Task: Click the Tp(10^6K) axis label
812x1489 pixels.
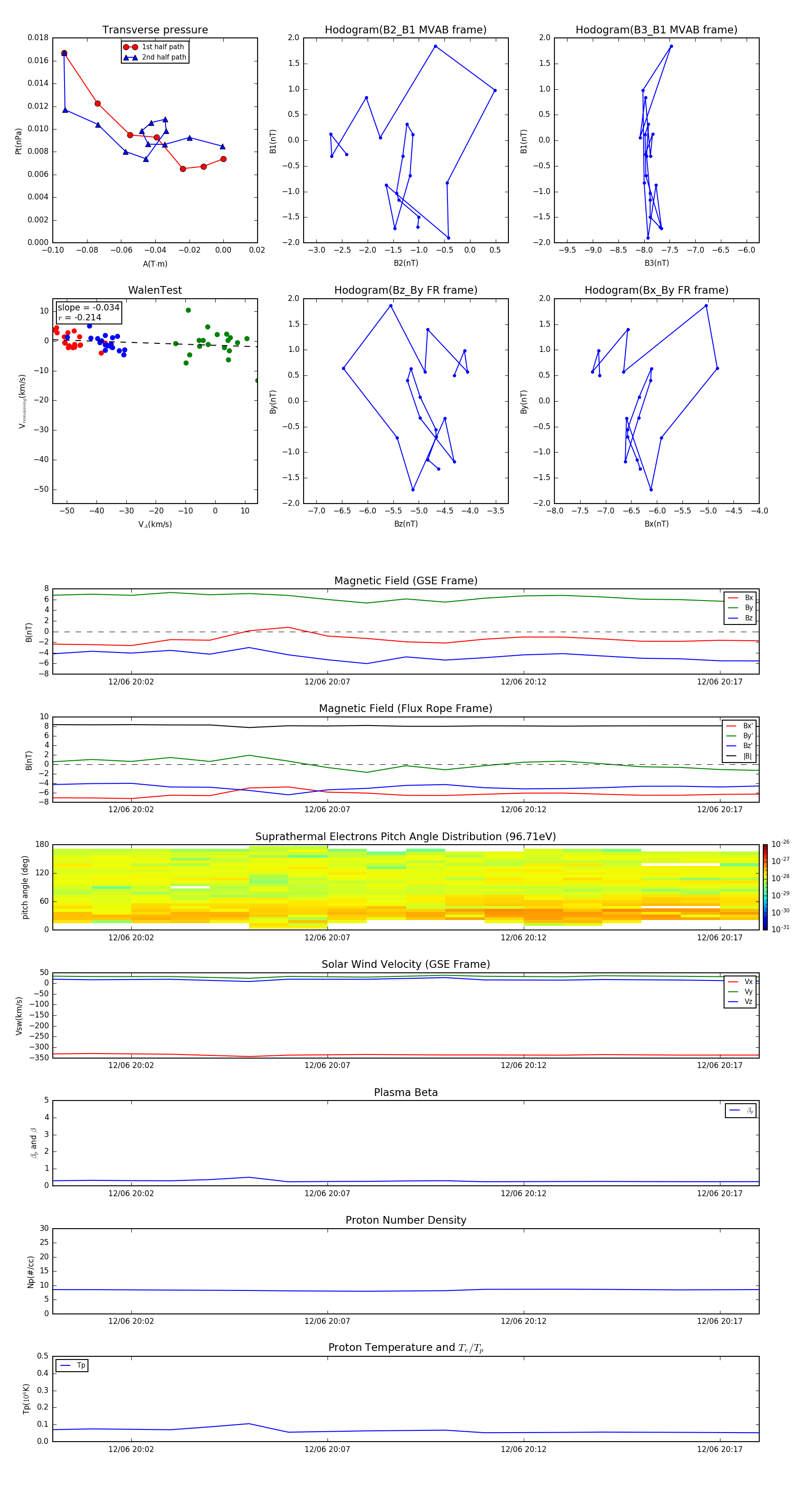Action: tap(26, 1399)
